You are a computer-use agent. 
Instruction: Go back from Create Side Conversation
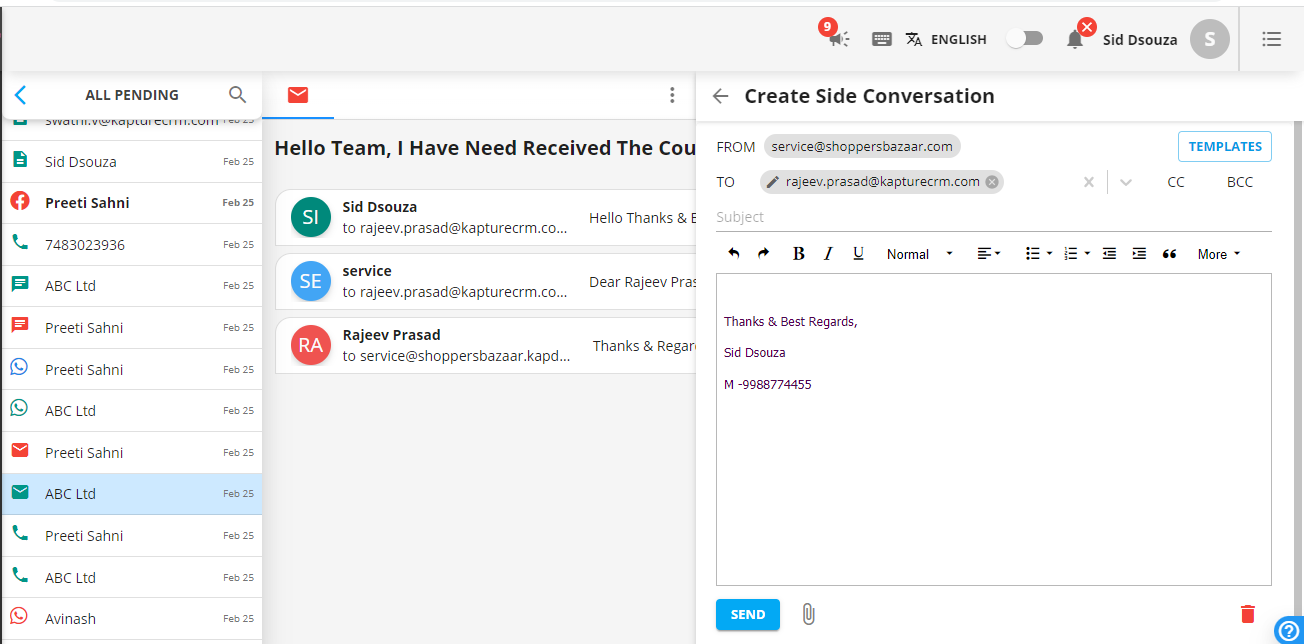(720, 96)
